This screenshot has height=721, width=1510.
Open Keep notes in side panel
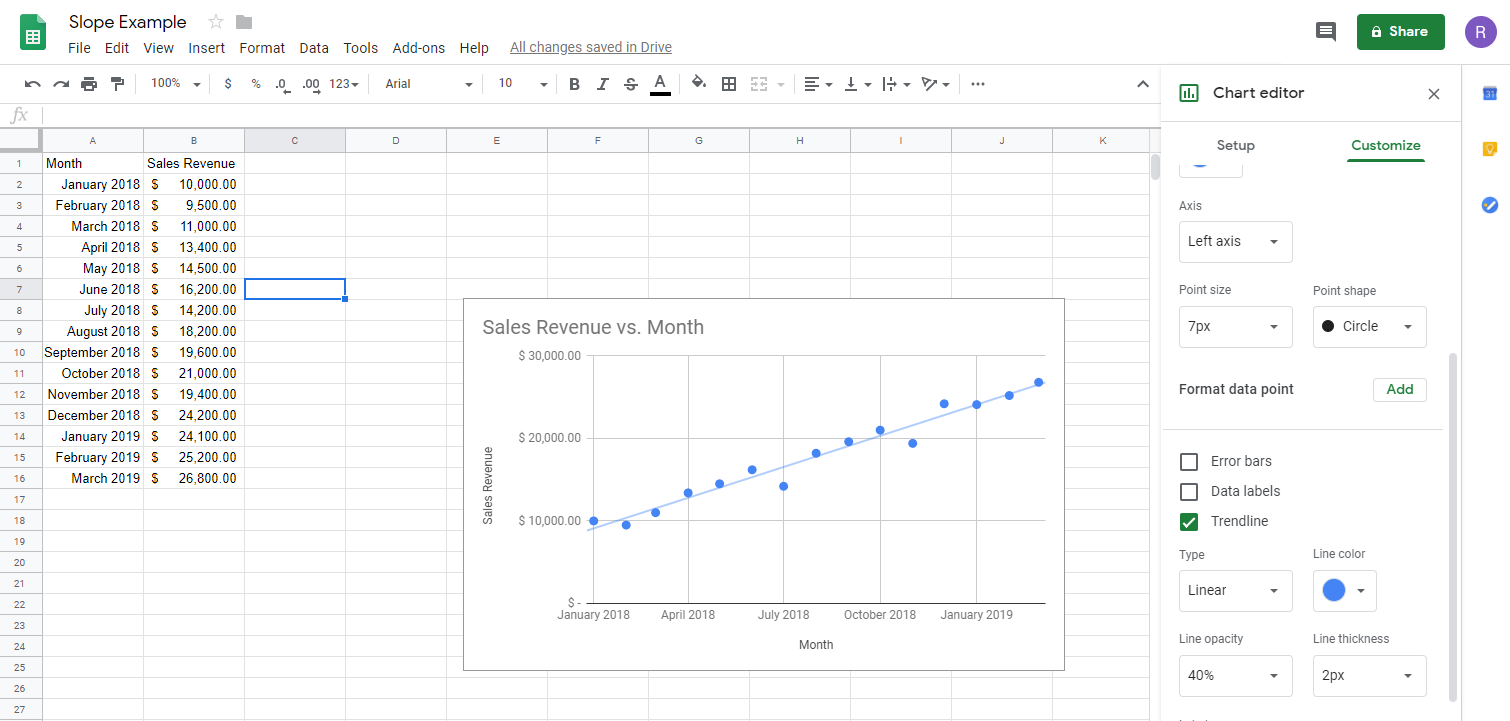point(1489,149)
